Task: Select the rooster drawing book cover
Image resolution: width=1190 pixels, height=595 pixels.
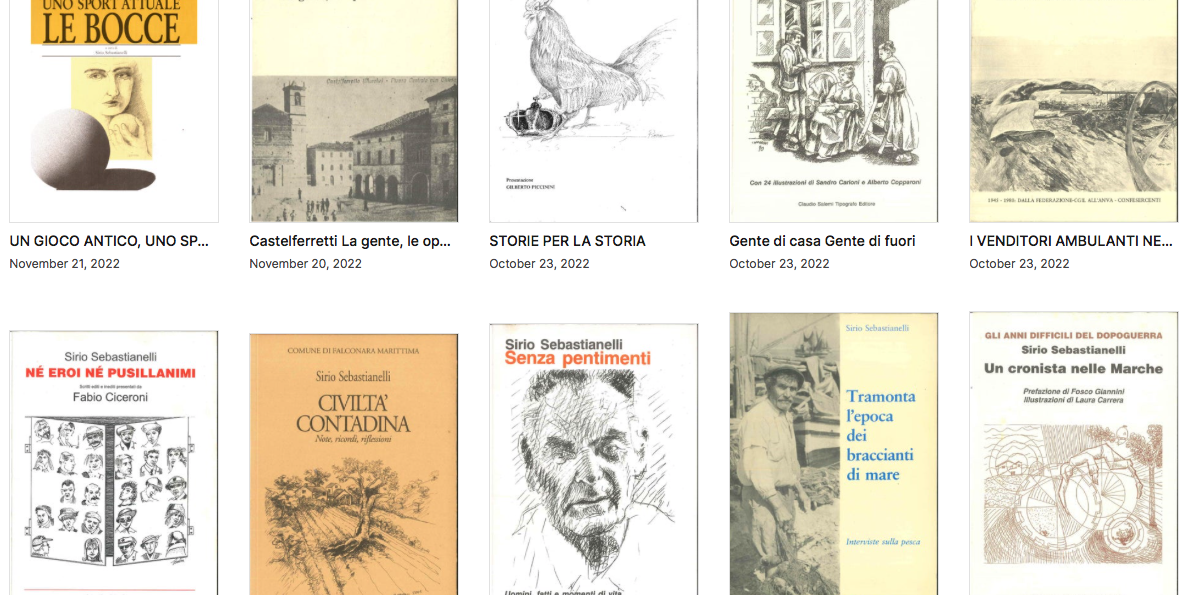Action: pos(593,111)
